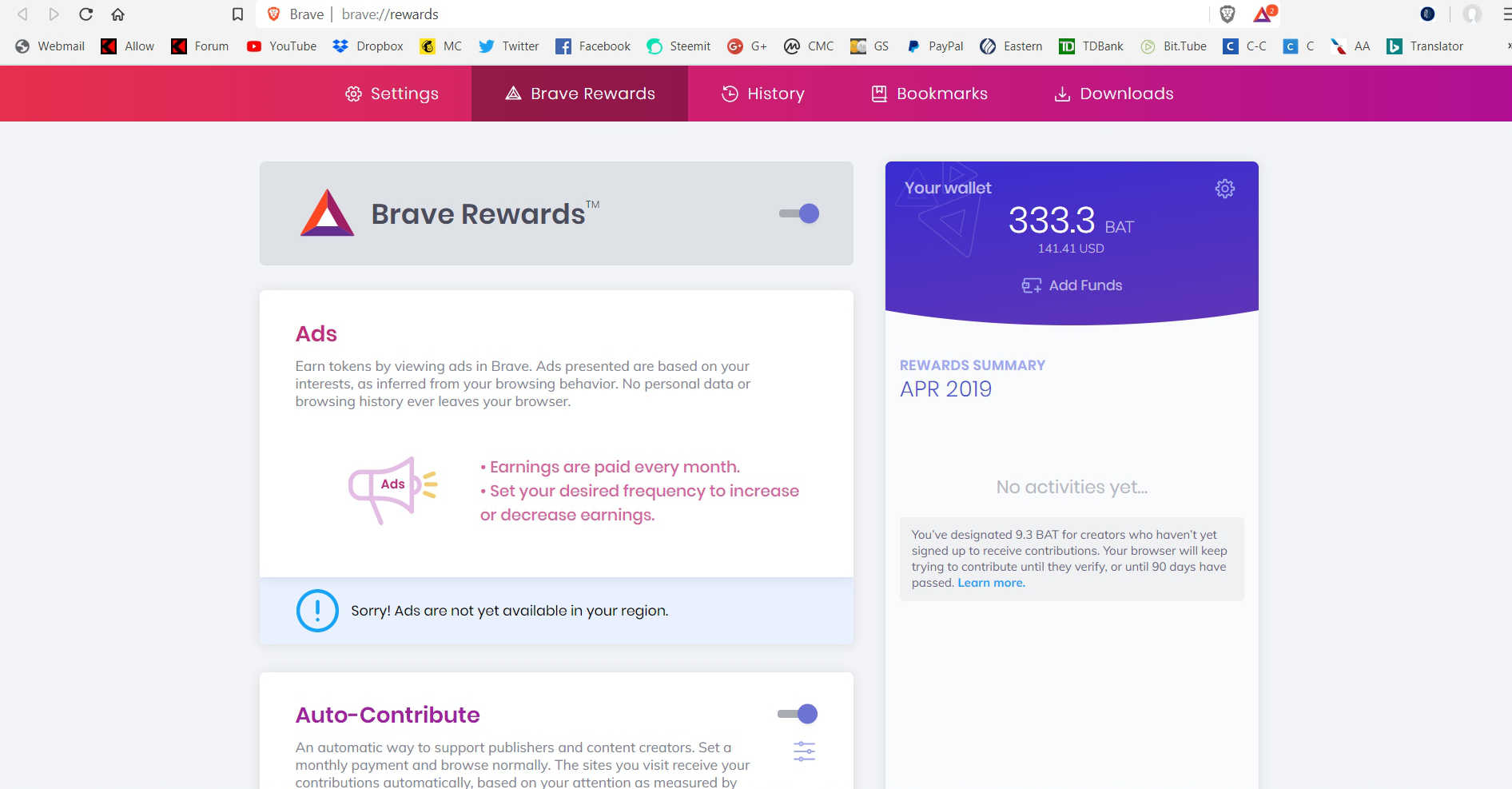Reload the current page
The width and height of the screenshot is (1512, 789).
point(86,14)
